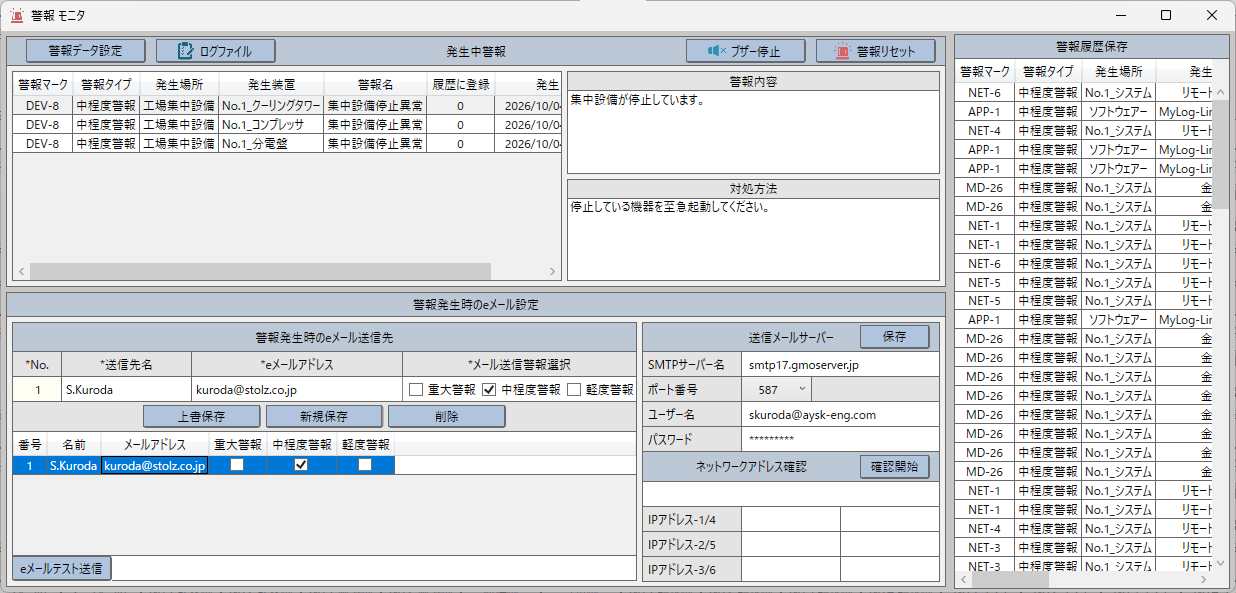Click S.Kuroda name cell in recipients list
The image size is (1236, 593).
click(x=73, y=465)
